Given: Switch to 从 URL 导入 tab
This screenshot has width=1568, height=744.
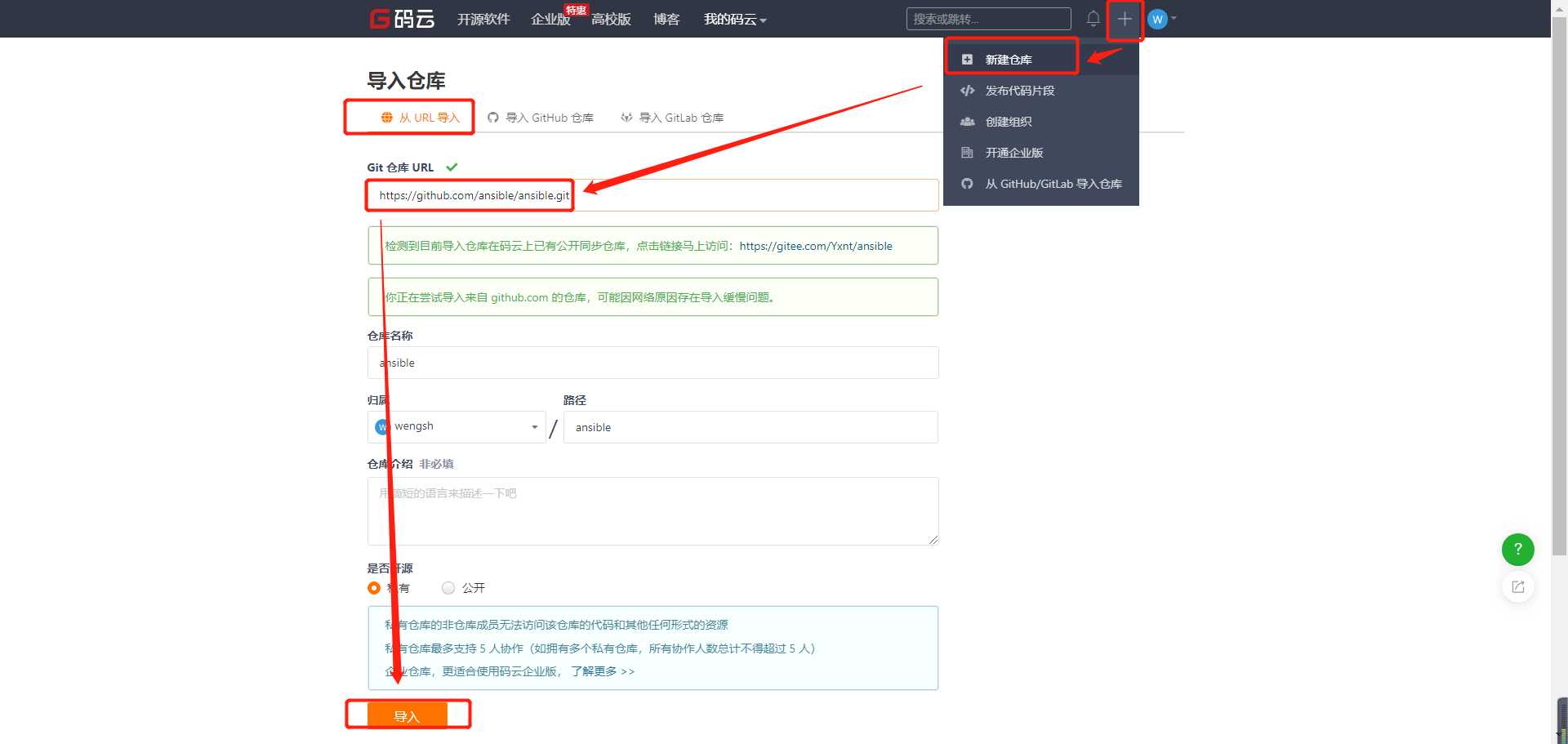Looking at the screenshot, I should point(421,118).
